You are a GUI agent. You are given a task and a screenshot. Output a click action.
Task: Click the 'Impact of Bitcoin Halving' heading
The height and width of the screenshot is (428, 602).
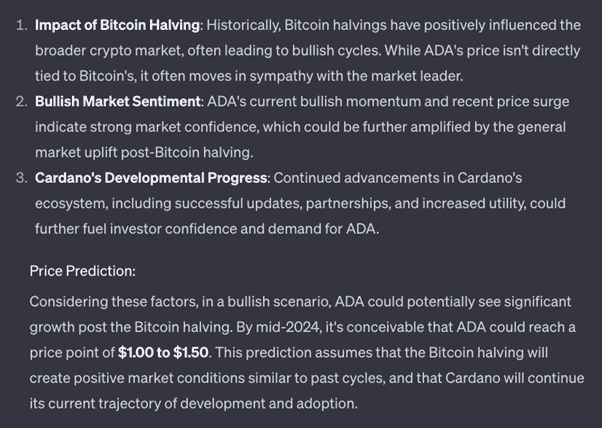(x=117, y=25)
